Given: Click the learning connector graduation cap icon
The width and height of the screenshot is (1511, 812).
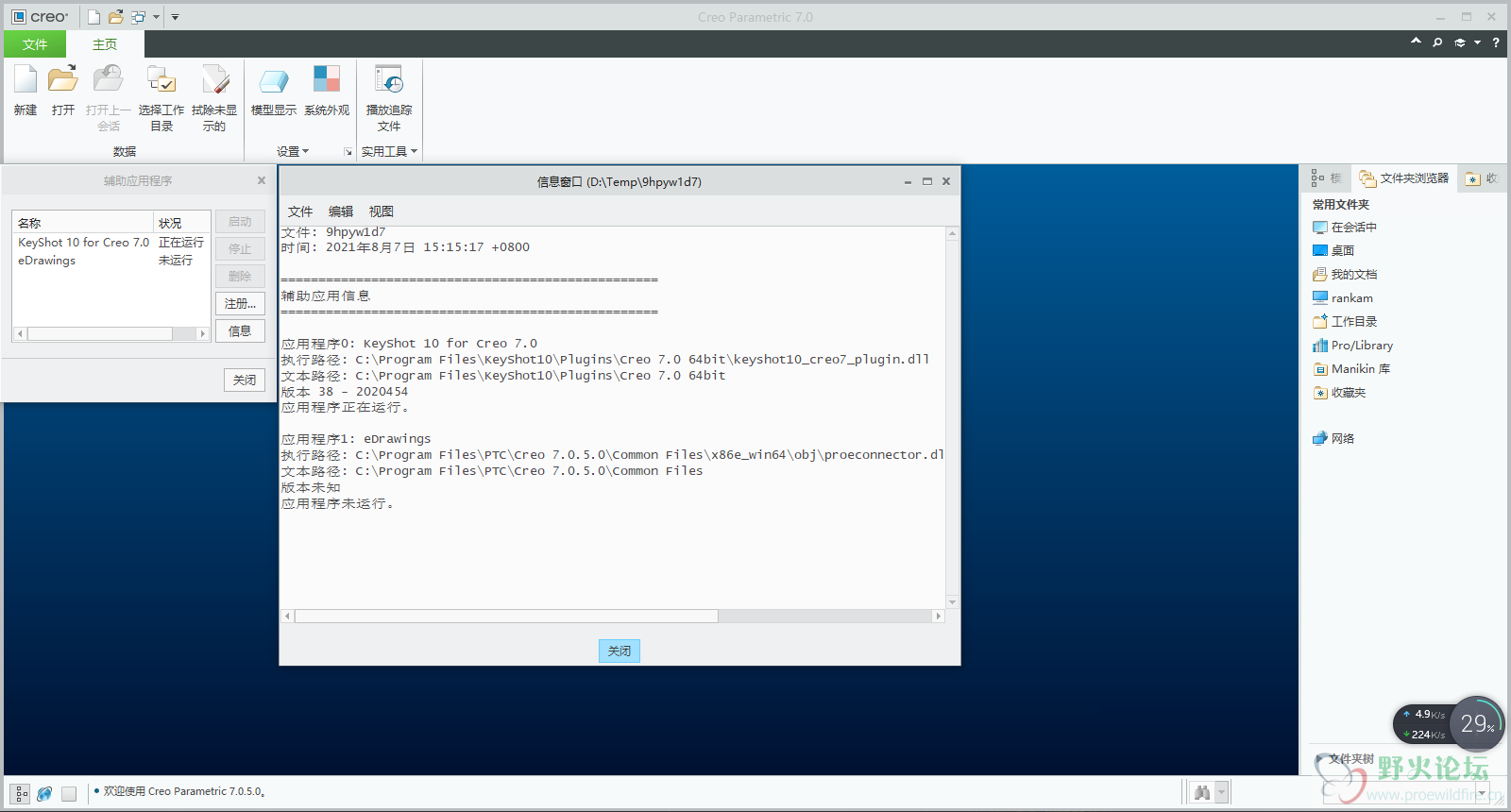Looking at the screenshot, I should click(1460, 42).
